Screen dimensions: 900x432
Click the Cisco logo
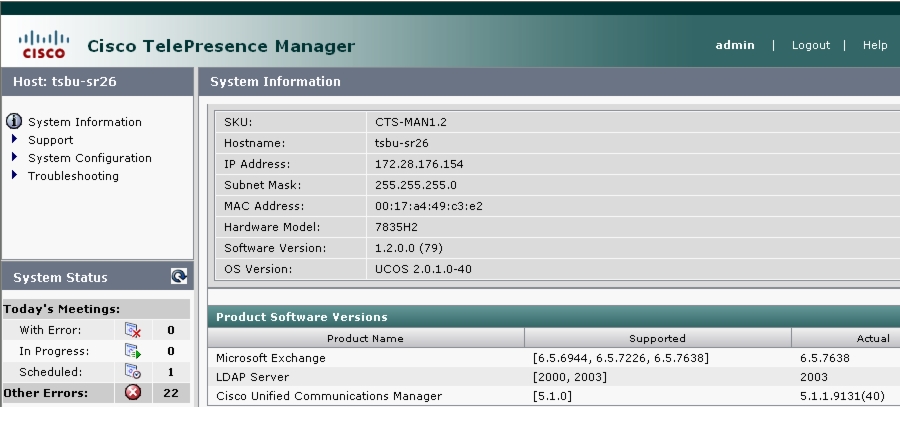pos(44,45)
